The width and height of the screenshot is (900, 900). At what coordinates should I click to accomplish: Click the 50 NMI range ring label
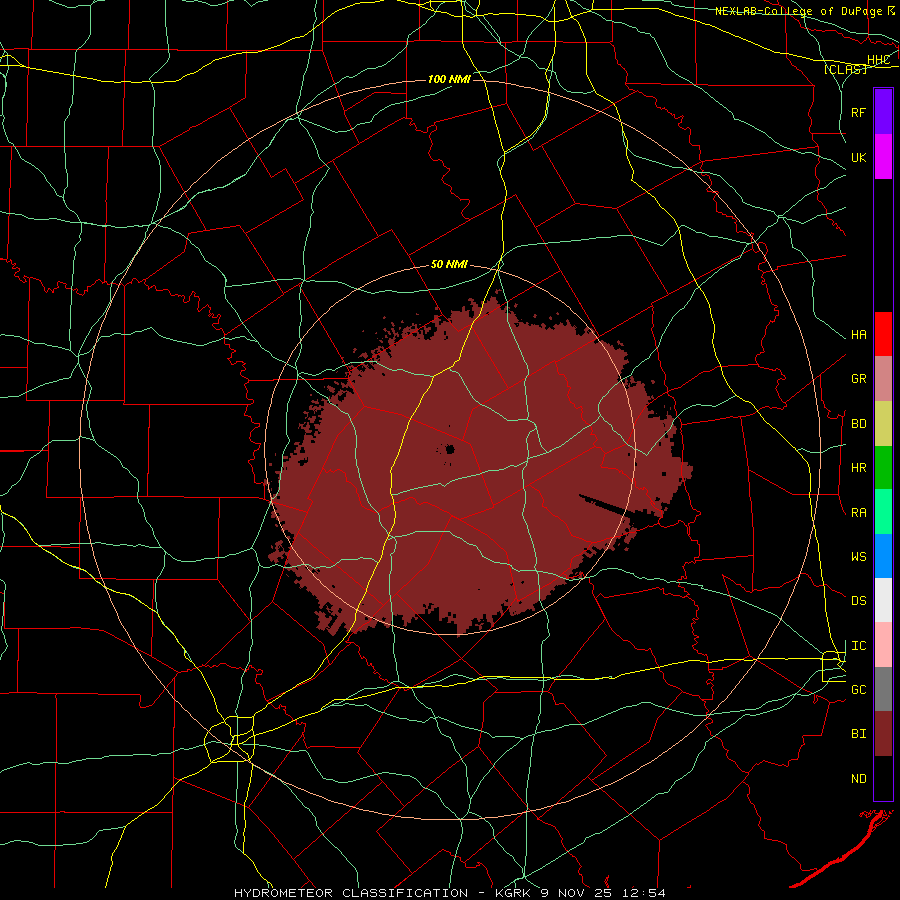(449, 265)
